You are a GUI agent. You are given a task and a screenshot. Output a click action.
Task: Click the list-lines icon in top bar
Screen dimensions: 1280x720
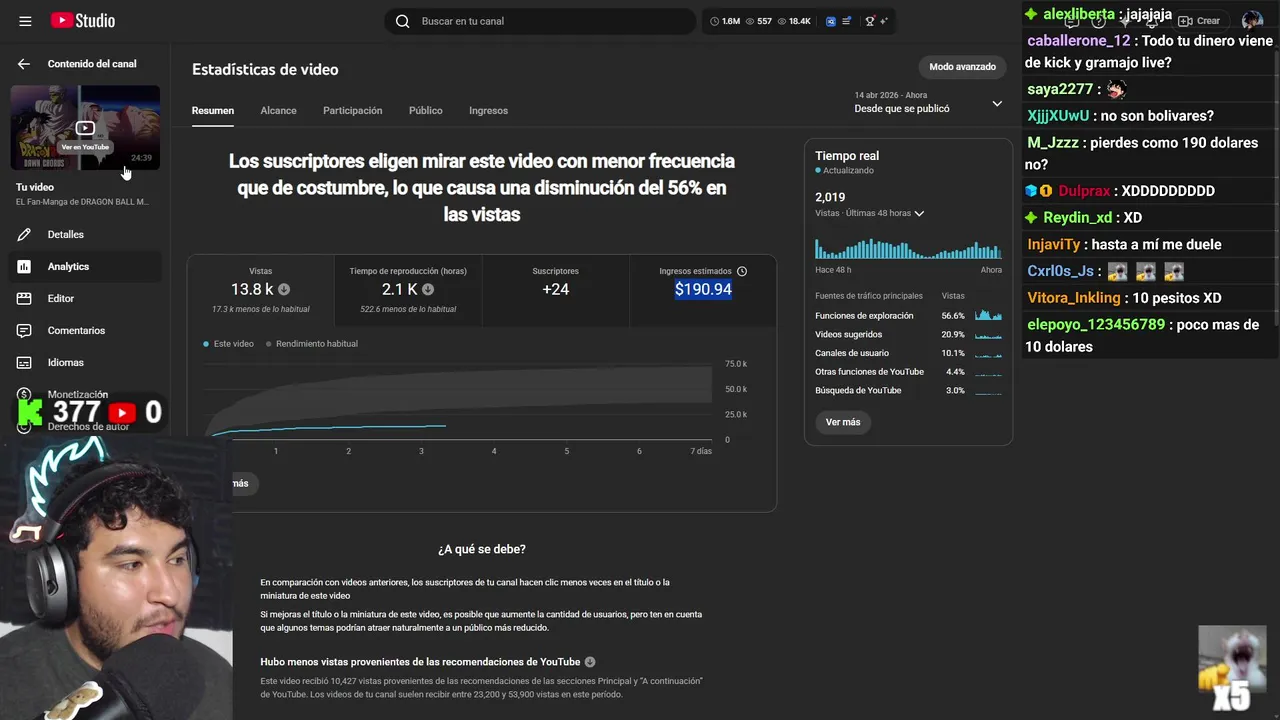click(x=848, y=21)
